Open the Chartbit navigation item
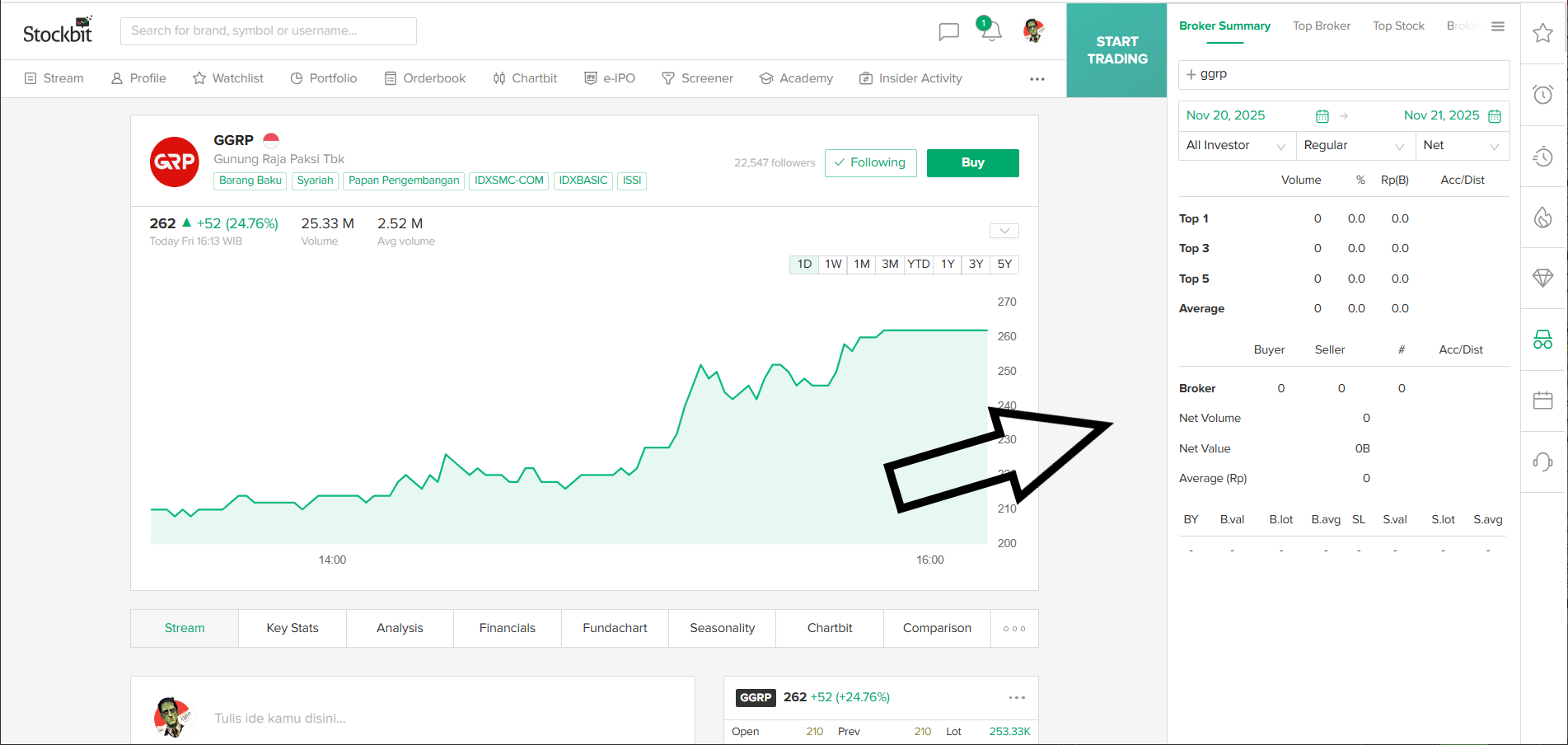This screenshot has height=745, width=1568. 525,78
